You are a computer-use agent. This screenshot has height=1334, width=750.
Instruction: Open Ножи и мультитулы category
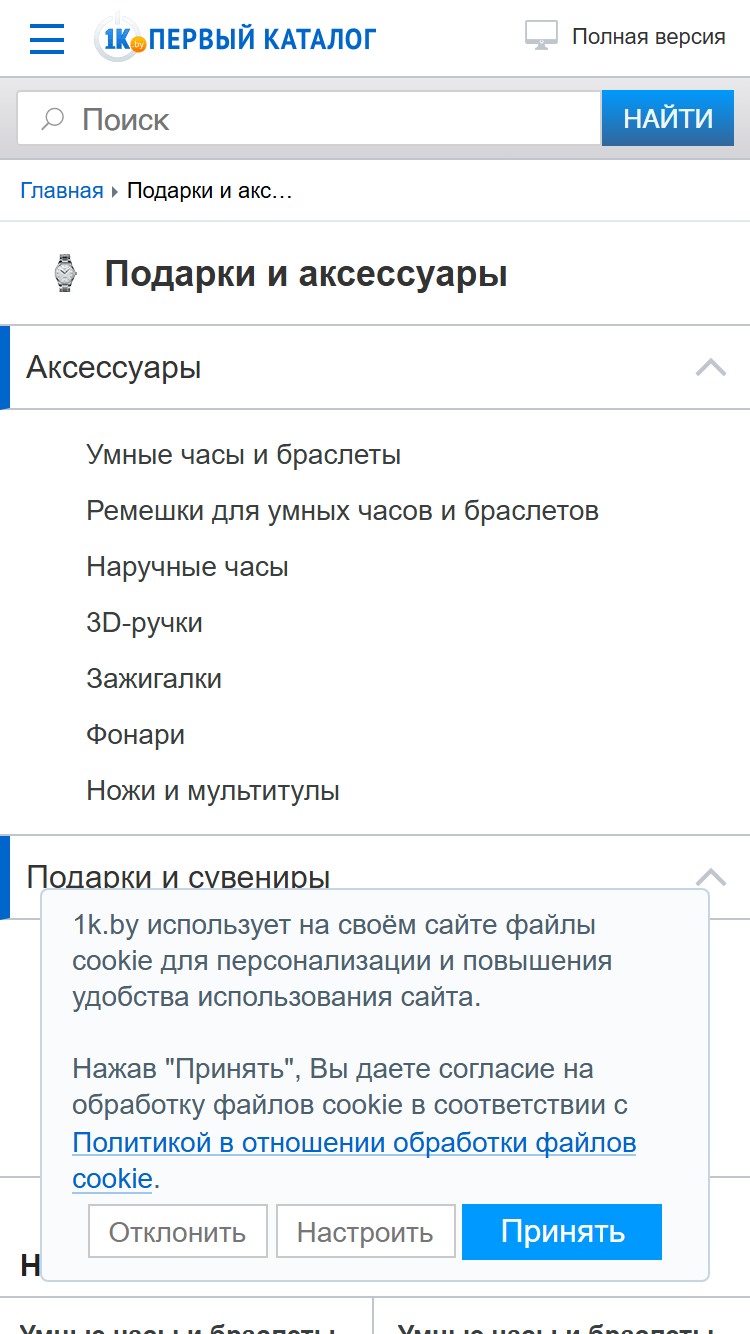pos(213,791)
